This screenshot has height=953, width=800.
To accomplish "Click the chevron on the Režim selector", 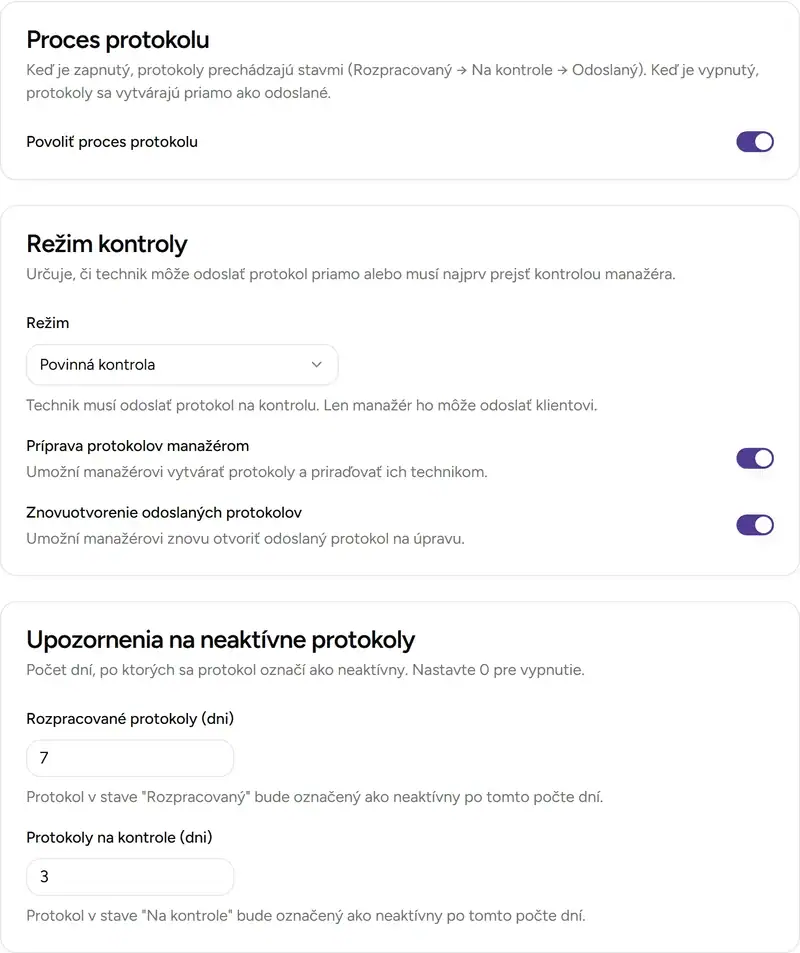I will (x=317, y=365).
